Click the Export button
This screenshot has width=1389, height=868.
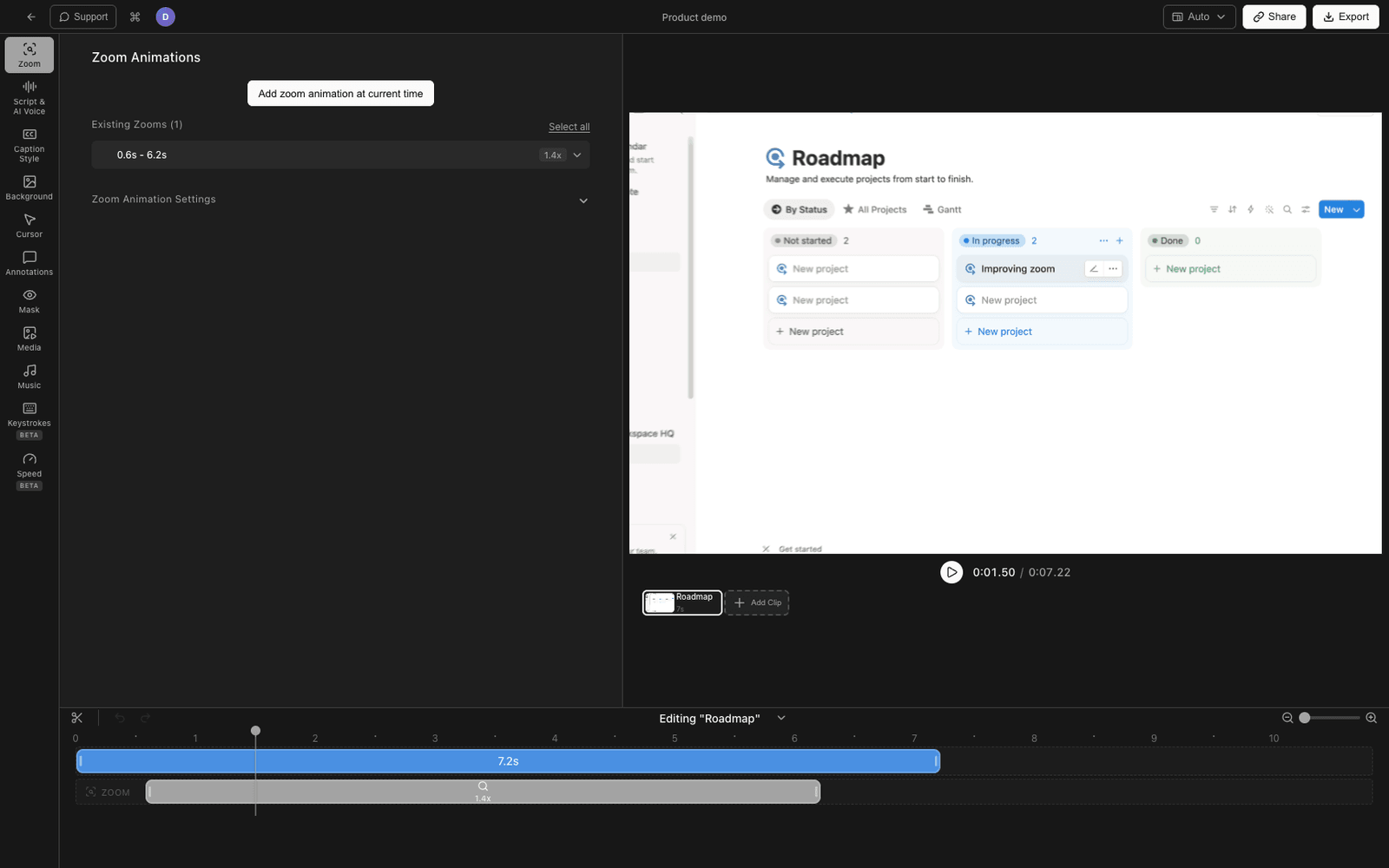click(1346, 16)
